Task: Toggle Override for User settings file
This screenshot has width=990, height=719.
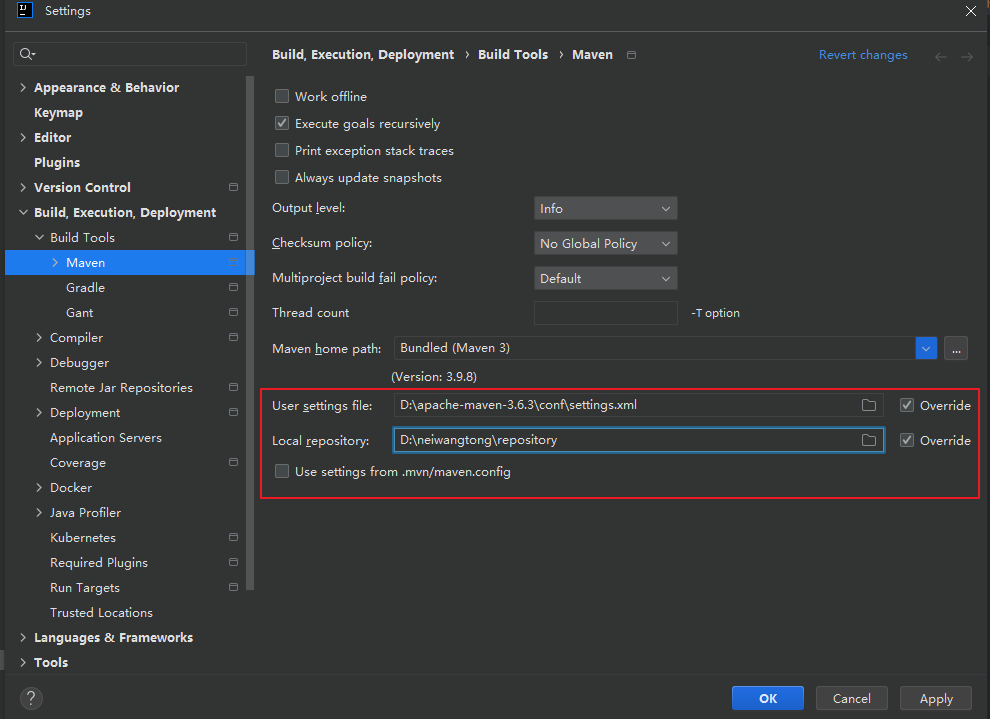Action: point(907,405)
